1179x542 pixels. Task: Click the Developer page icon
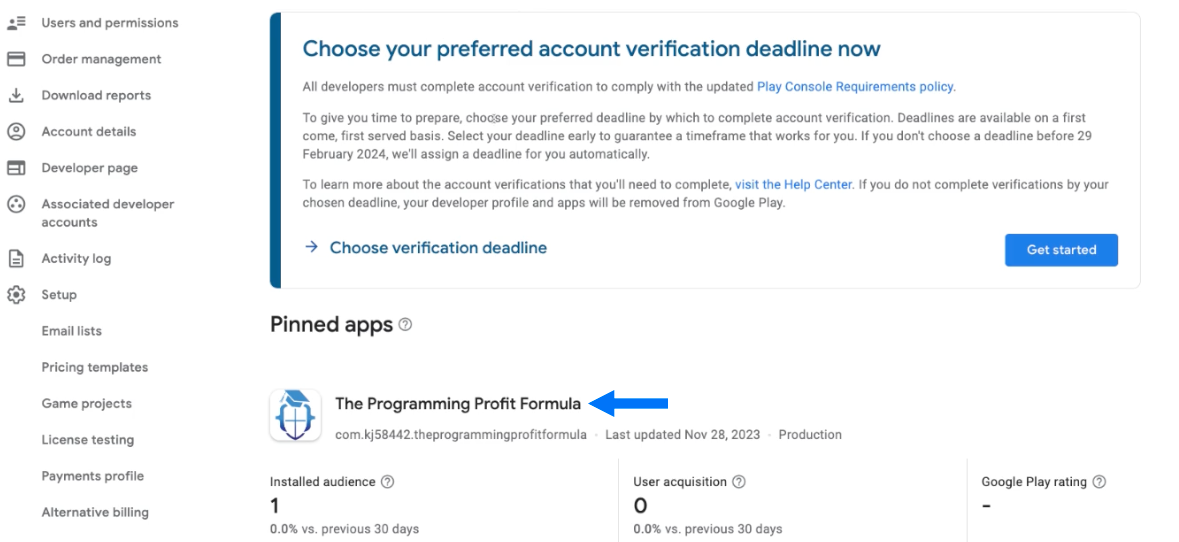(x=16, y=168)
